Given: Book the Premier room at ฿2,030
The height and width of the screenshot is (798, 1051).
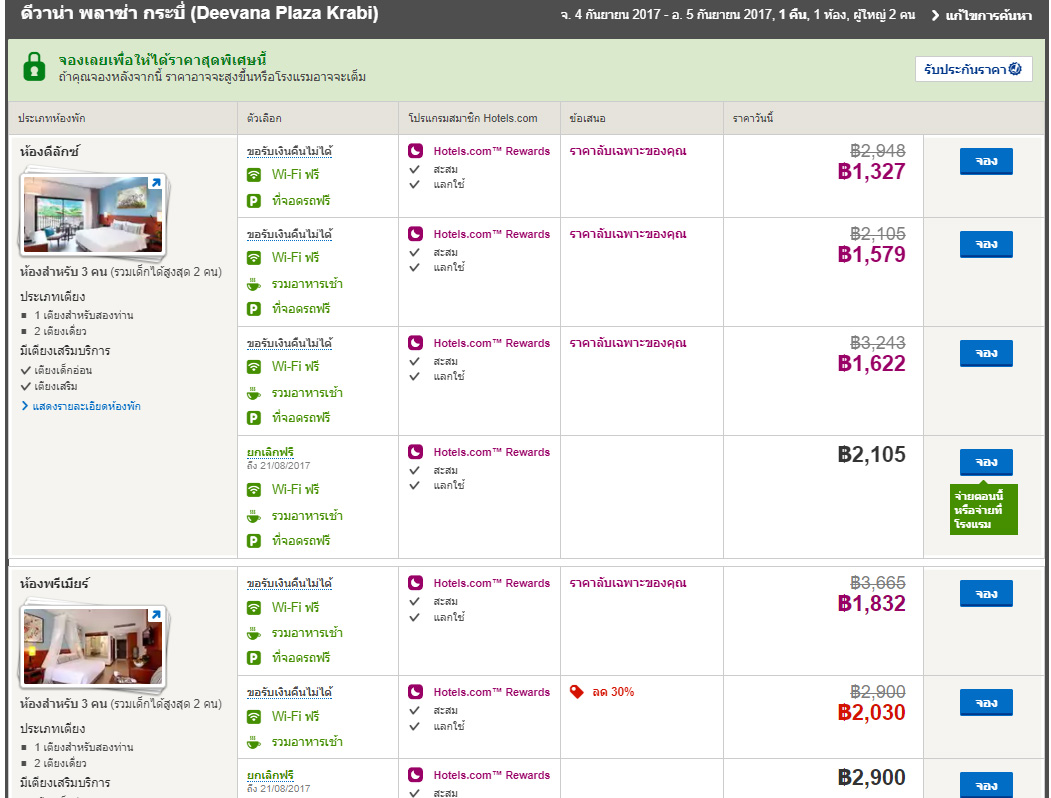Looking at the screenshot, I should tap(986, 702).
